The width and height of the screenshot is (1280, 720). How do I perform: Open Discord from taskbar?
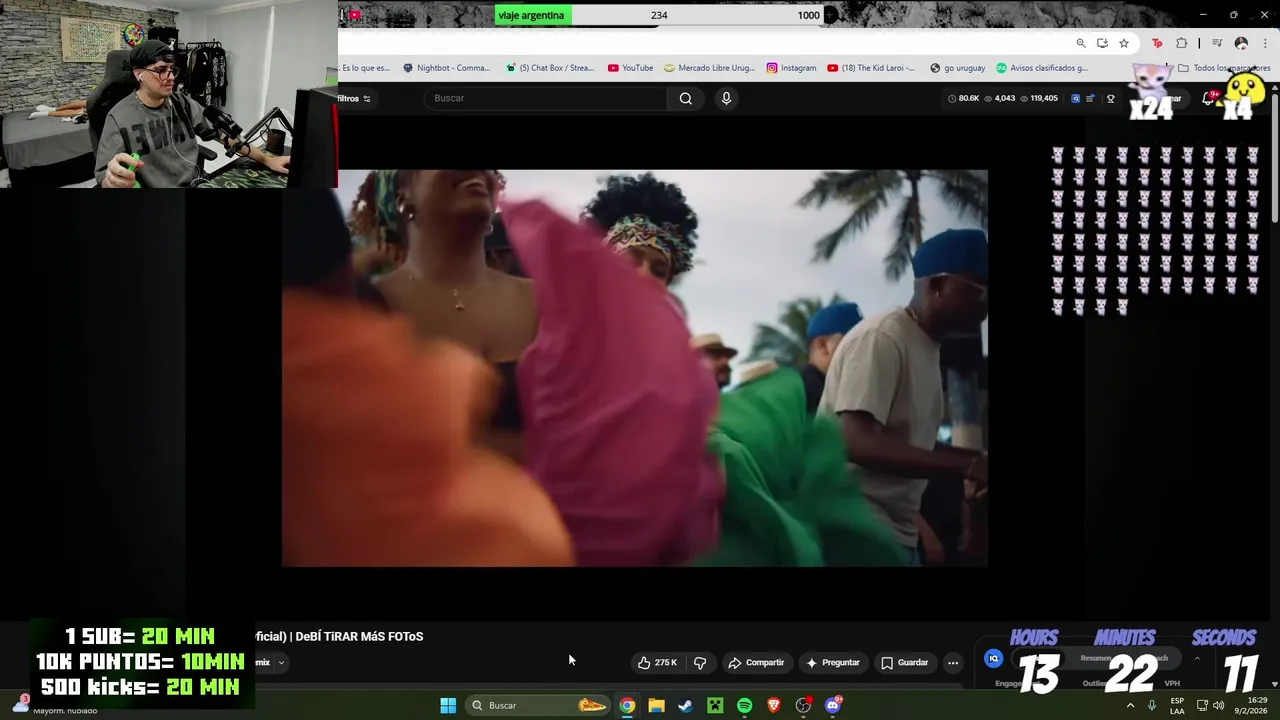[833, 705]
